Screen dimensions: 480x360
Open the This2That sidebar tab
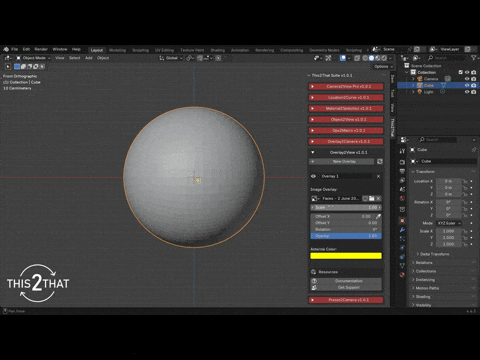coord(393,127)
